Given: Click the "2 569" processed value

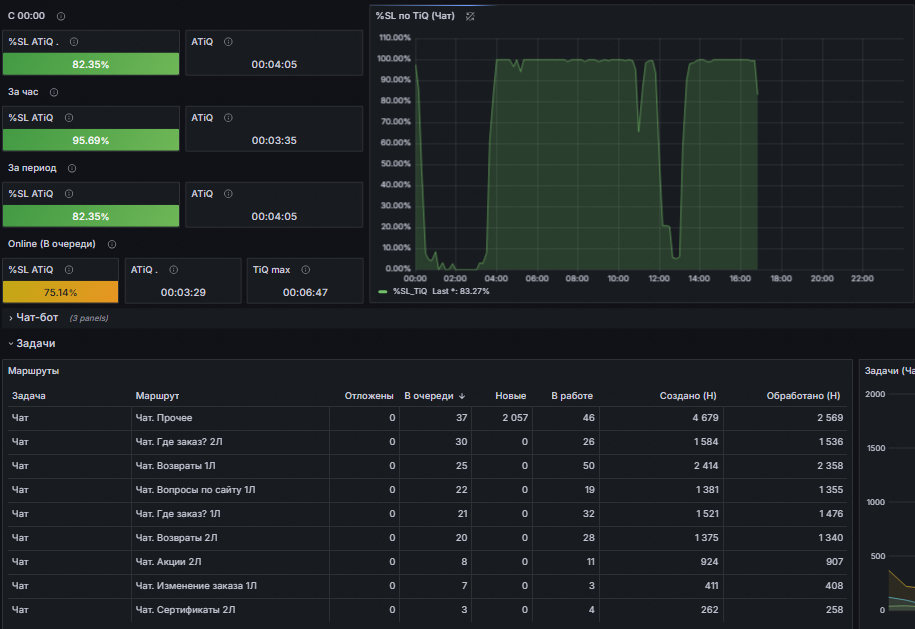Looking at the screenshot, I should 830,418.
